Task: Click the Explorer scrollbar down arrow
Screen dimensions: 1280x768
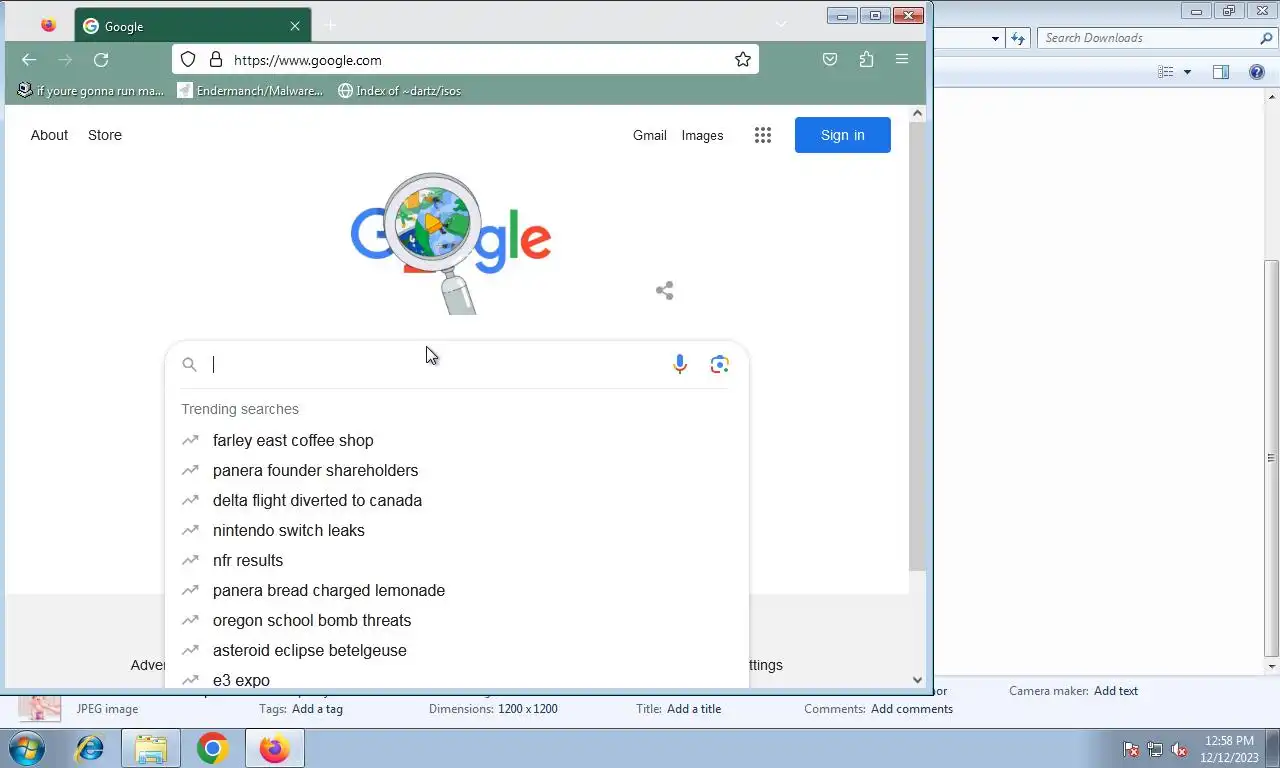Action: tap(1272, 666)
